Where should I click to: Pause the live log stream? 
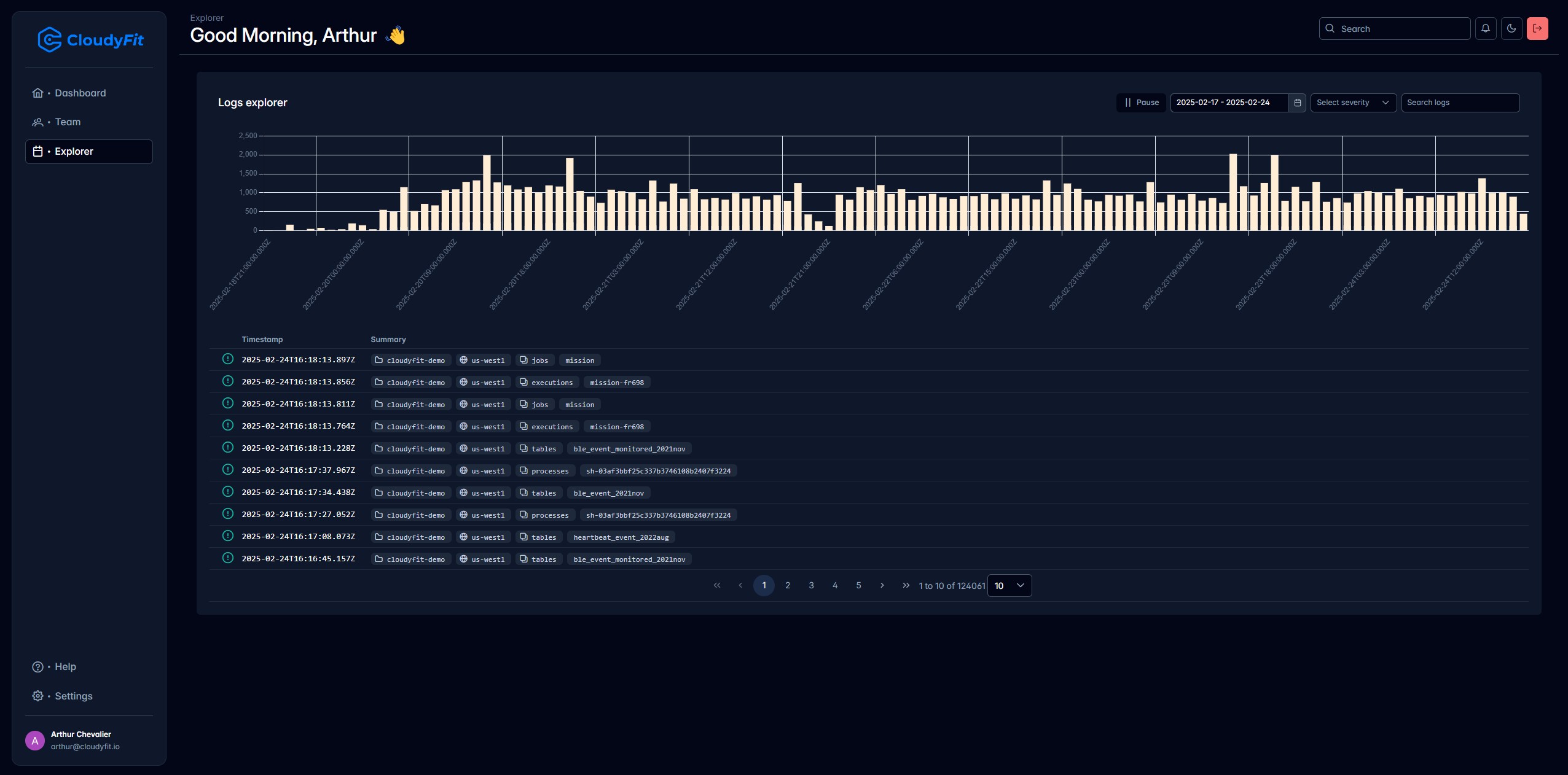click(1141, 103)
